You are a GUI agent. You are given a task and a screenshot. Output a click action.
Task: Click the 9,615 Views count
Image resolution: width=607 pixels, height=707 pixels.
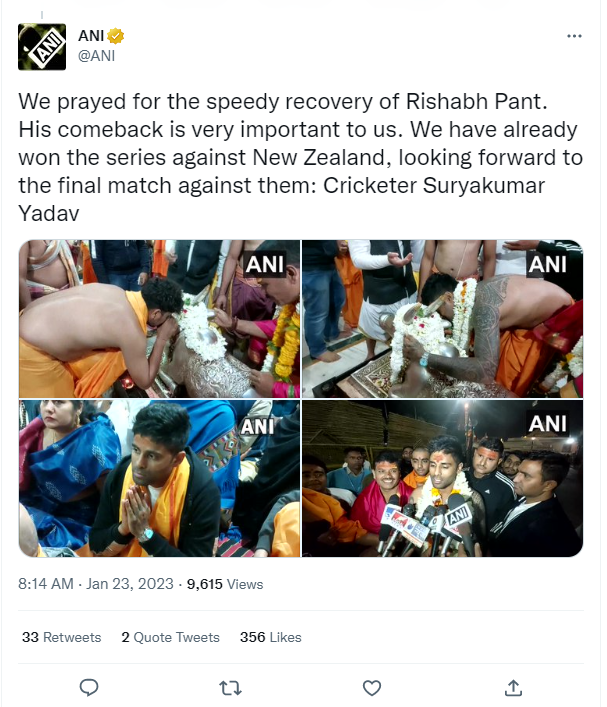225,584
